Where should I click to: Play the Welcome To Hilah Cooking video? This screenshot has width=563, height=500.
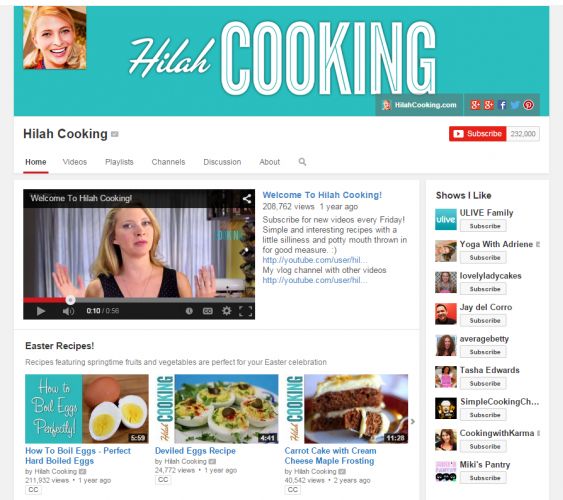(41, 311)
